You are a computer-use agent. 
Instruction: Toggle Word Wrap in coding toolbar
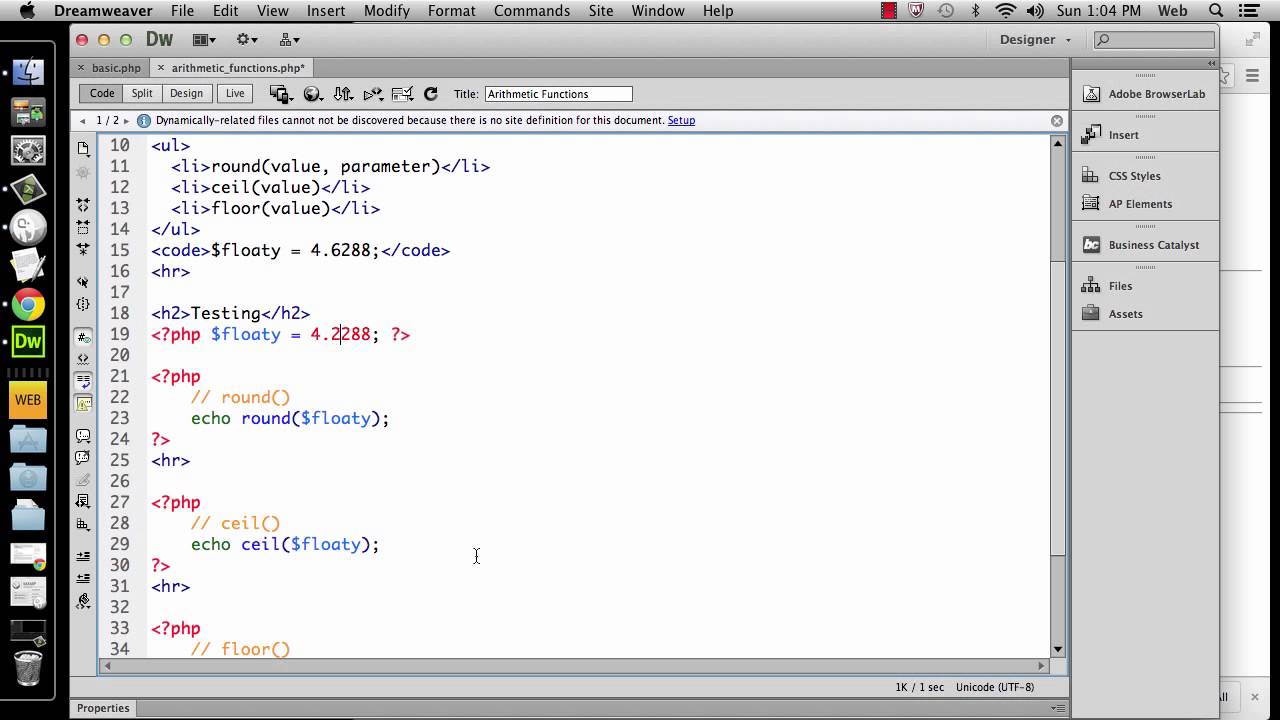(x=83, y=381)
